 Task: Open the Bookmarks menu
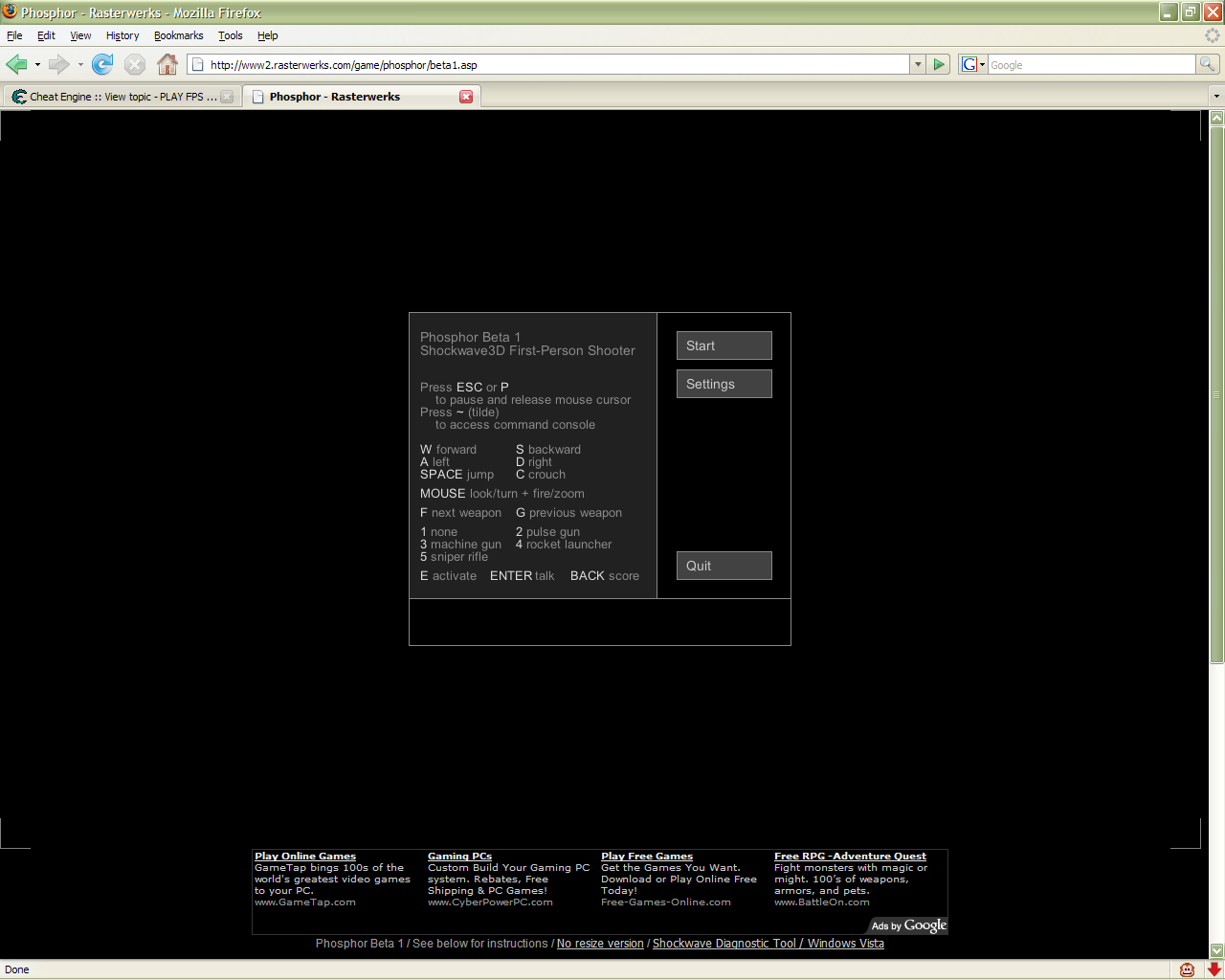[178, 35]
